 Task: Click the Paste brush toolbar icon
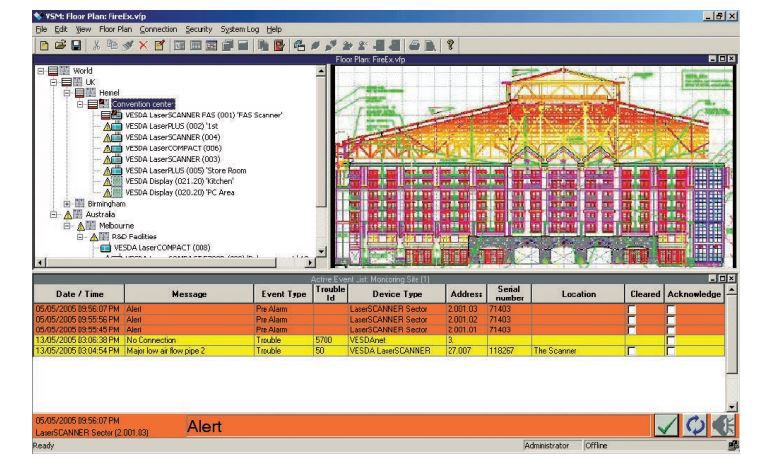click(128, 45)
